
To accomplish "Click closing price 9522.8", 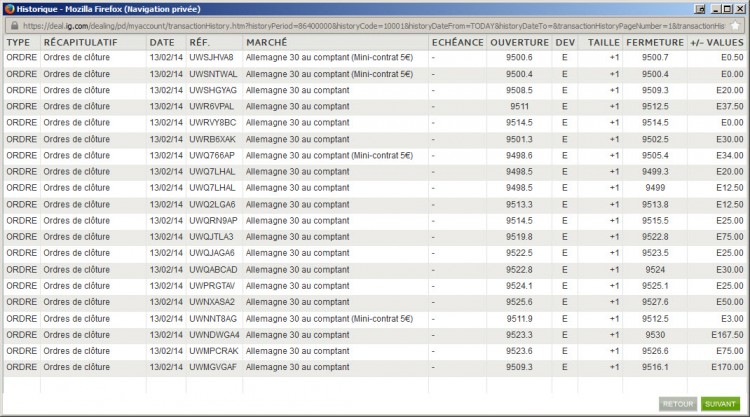I will pyautogui.click(x=655, y=237).
